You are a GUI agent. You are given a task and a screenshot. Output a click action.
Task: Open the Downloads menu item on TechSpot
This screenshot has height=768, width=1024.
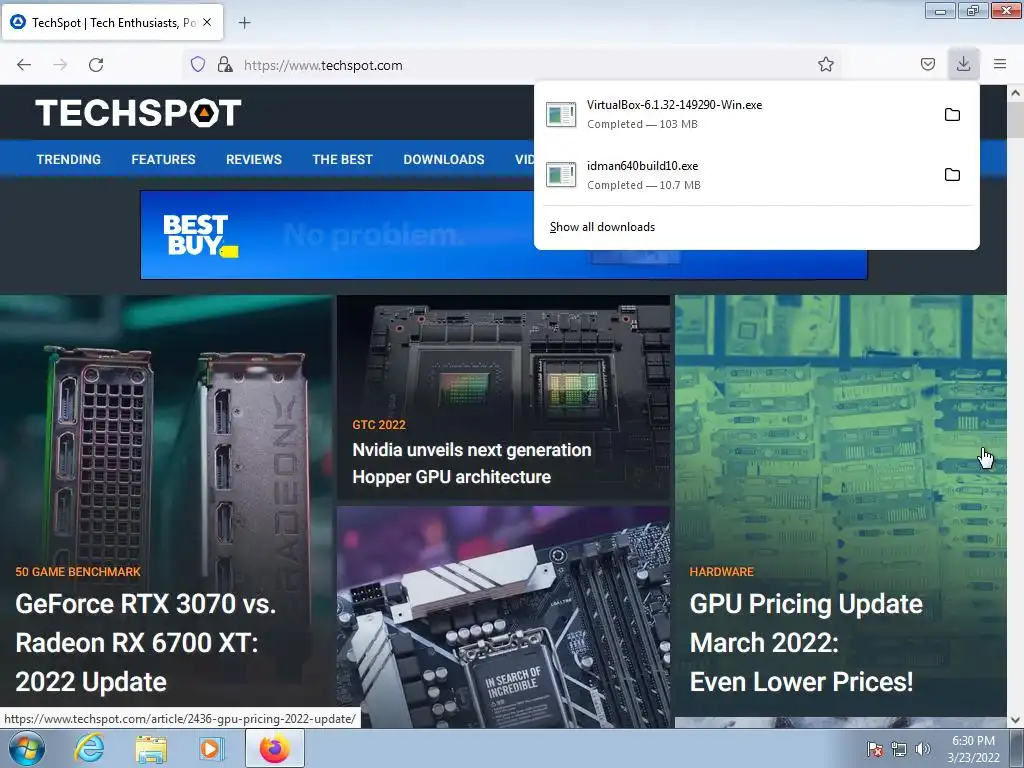click(444, 159)
